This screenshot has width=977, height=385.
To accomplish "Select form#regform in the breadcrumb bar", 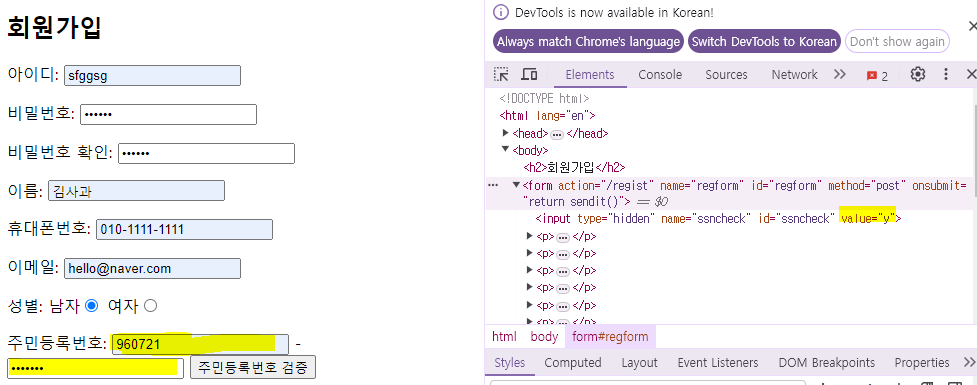I will pos(610,337).
